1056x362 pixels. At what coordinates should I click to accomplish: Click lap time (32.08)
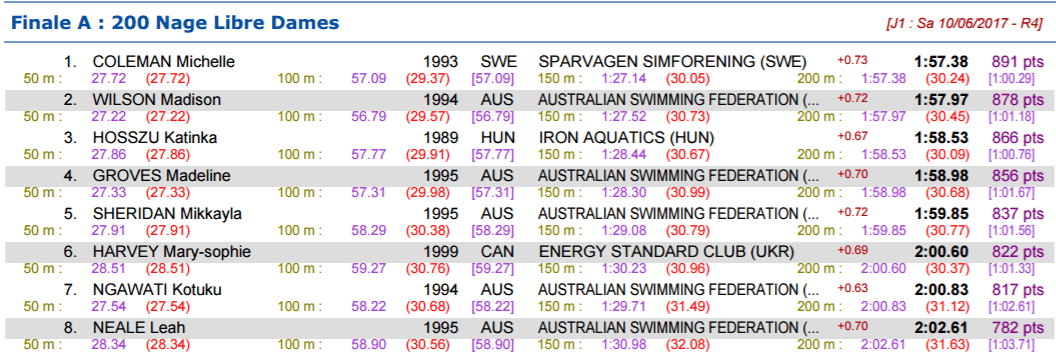pyautogui.click(x=688, y=345)
